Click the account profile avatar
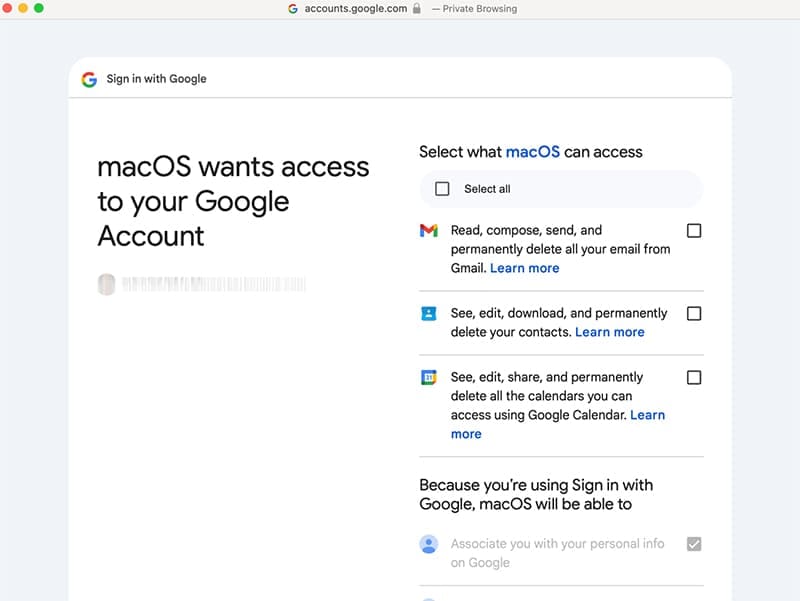This screenshot has height=601, width=800. pos(107,283)
